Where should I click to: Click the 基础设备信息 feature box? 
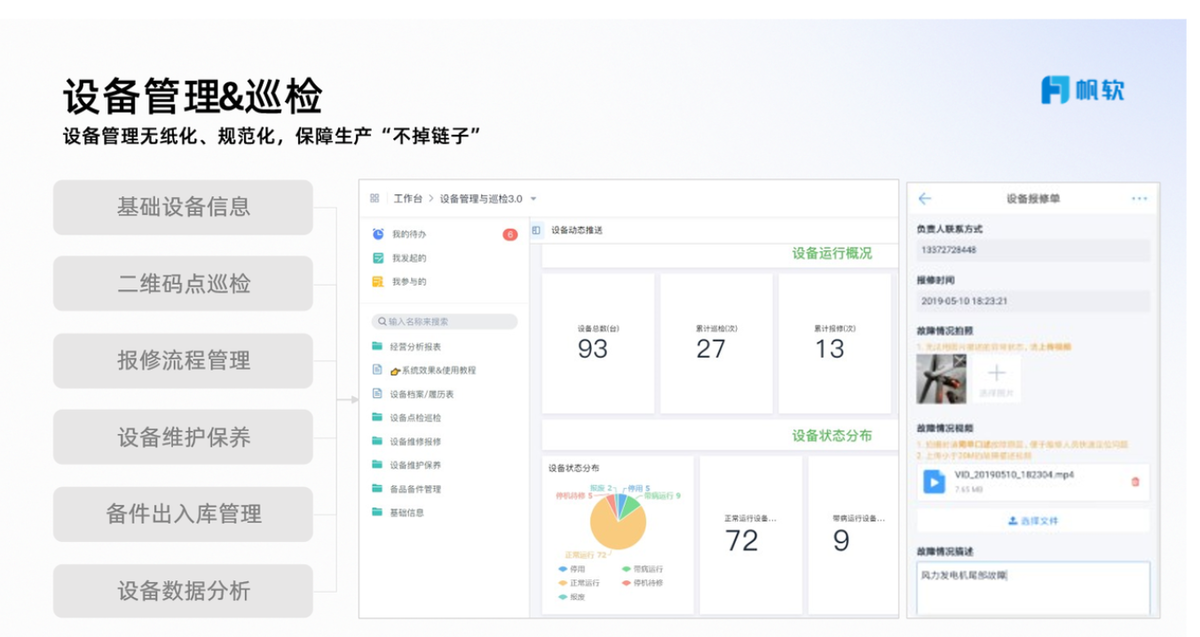click(183, 207)
